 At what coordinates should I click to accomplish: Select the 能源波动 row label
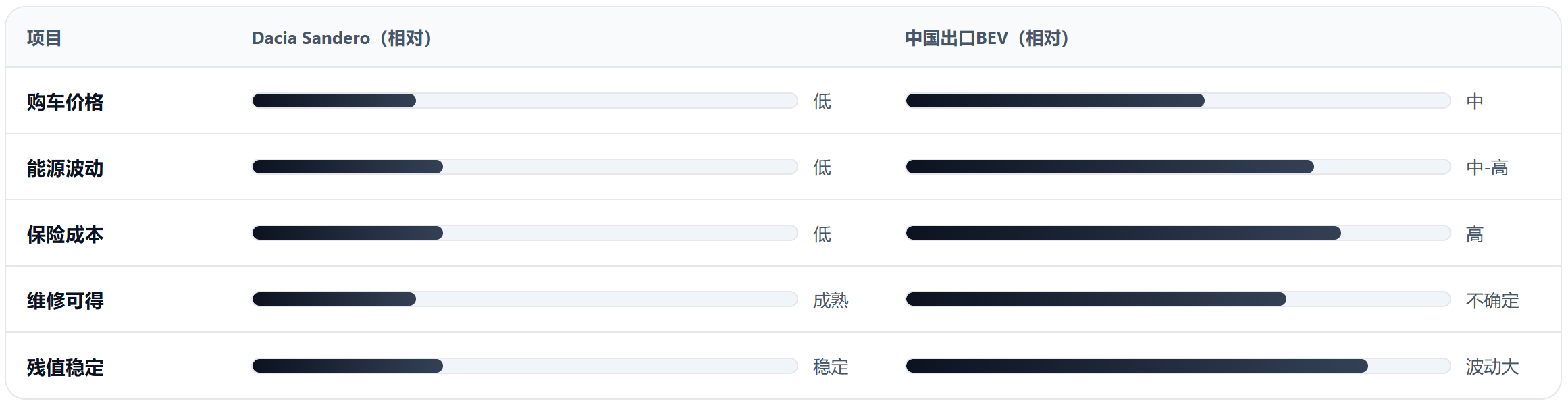[66, 168]
